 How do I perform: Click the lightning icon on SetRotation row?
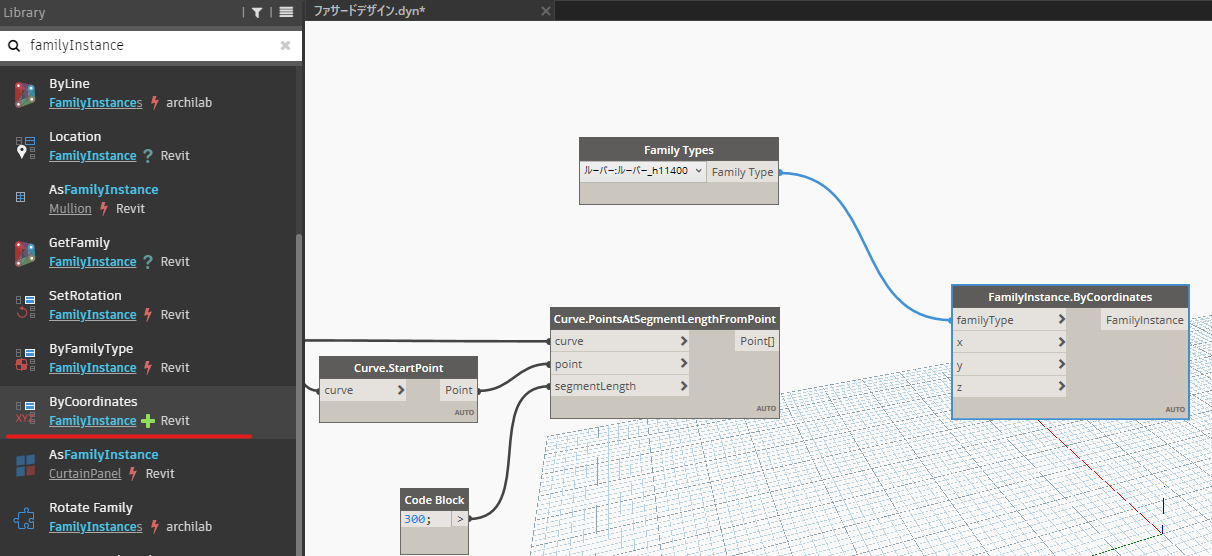148,315
